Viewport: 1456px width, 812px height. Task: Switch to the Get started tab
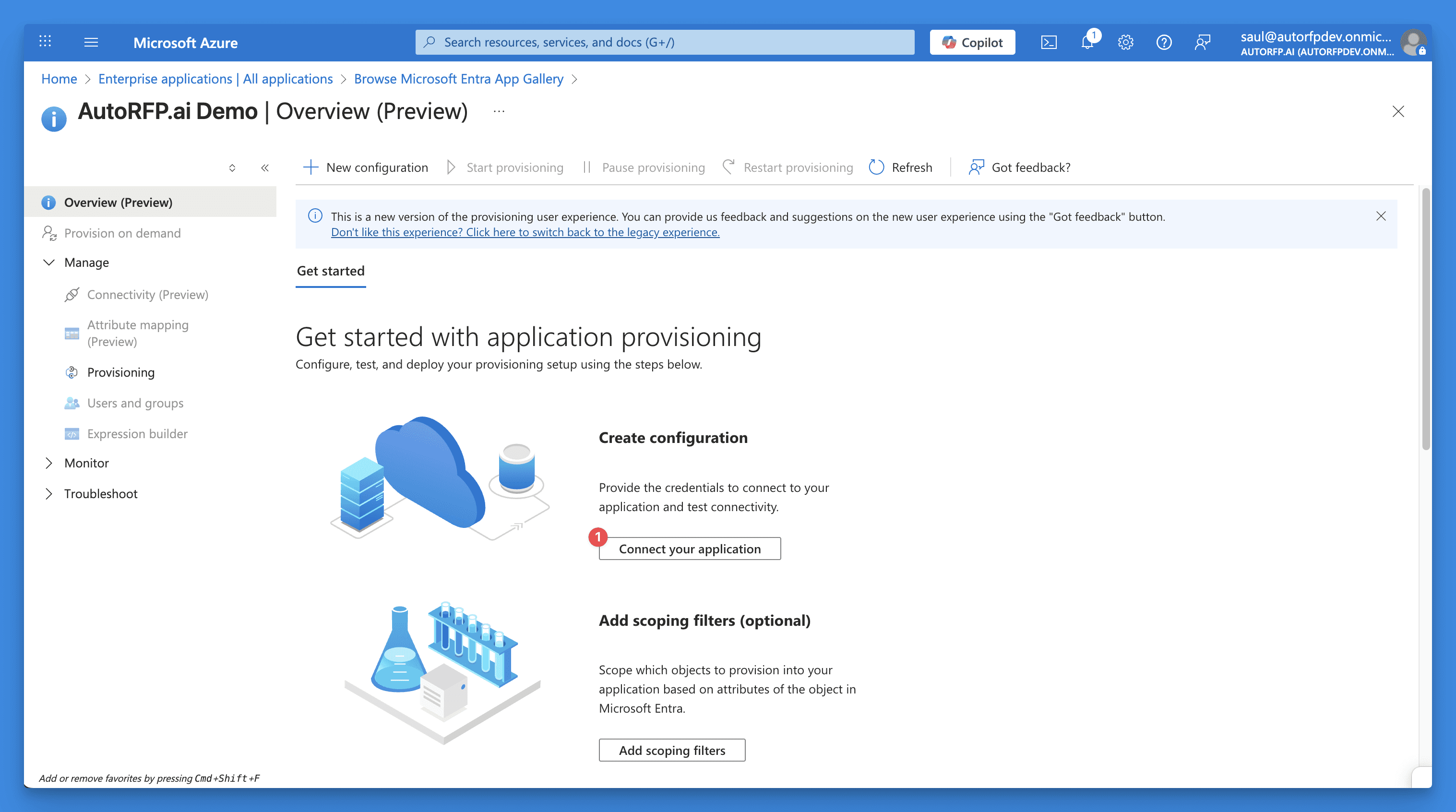pyautogui.click(x=331, y=271)
